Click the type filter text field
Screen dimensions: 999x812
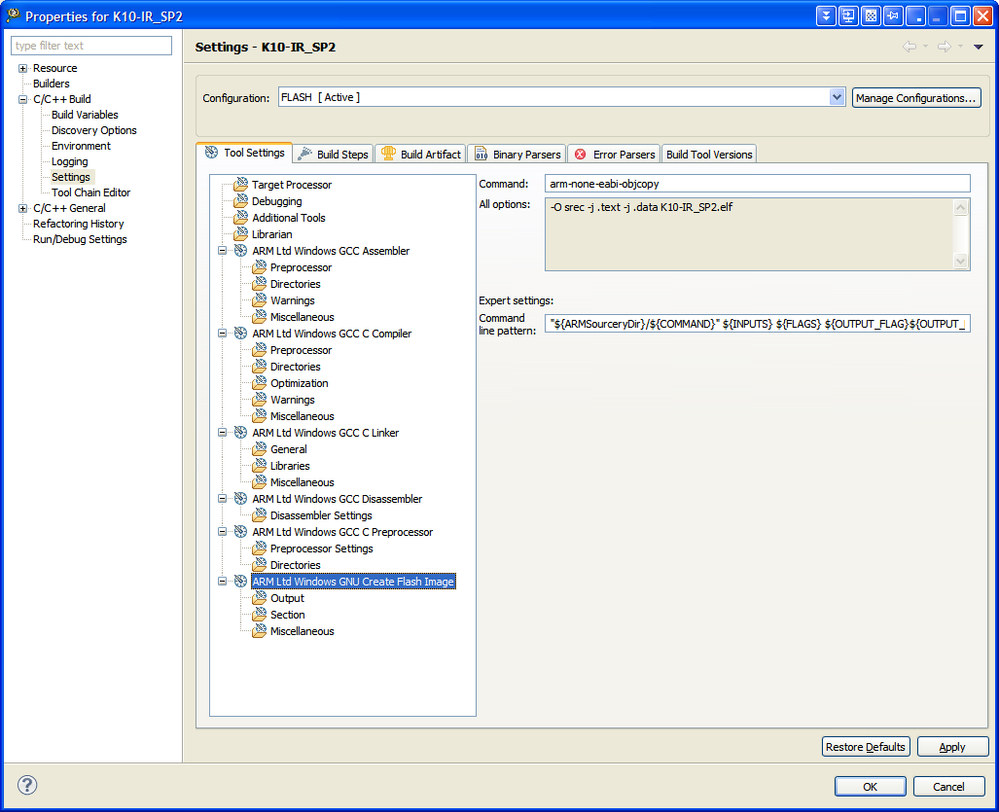[91, 45]
